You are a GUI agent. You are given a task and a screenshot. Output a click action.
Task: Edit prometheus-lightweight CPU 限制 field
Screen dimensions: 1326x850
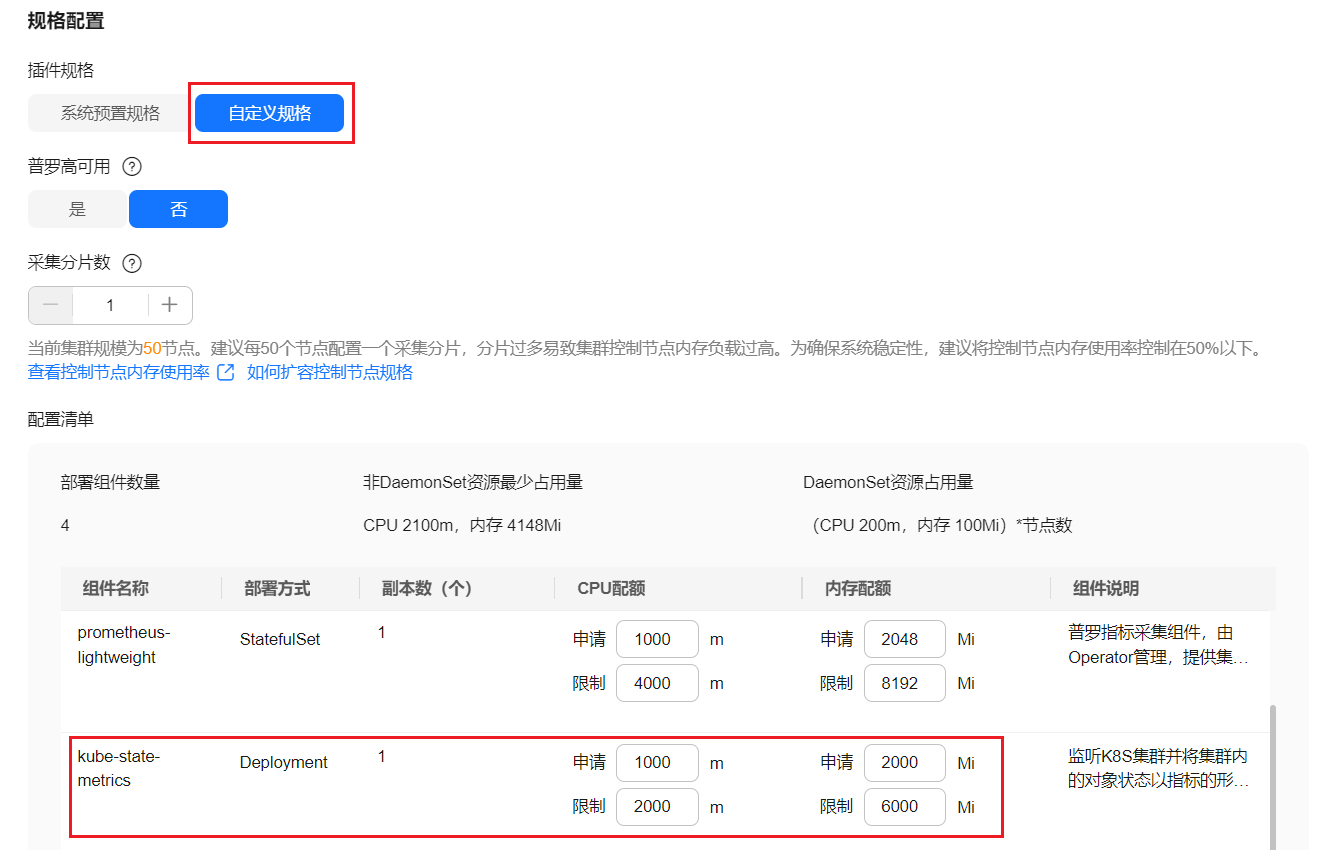coord(657,683)
